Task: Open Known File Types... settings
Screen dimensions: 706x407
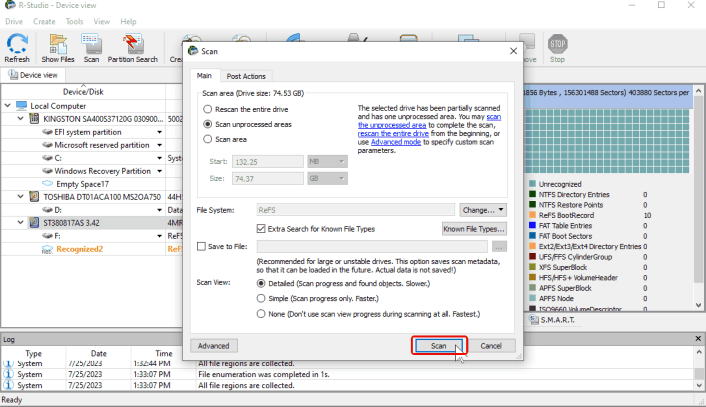Action: (474, 229)
